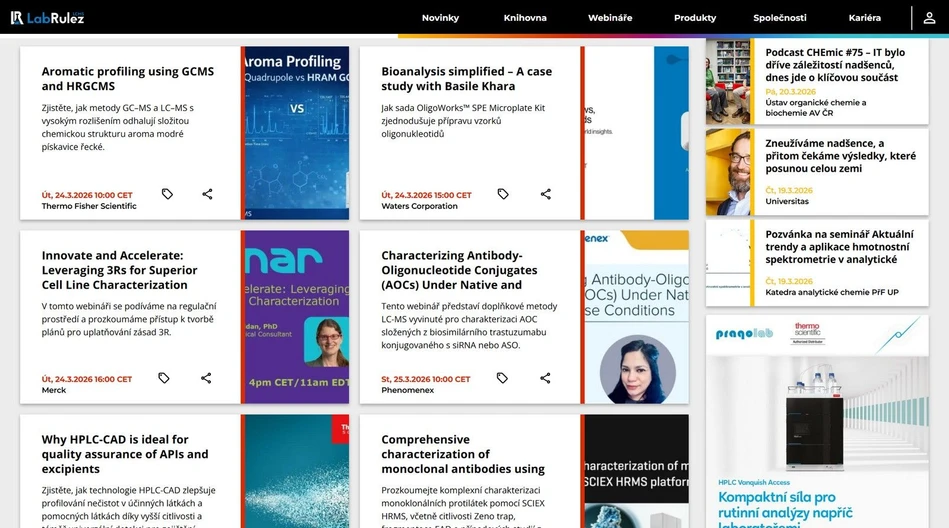Select Společnosti in top navigation
The image size is (949, 528).
point(780,18)
